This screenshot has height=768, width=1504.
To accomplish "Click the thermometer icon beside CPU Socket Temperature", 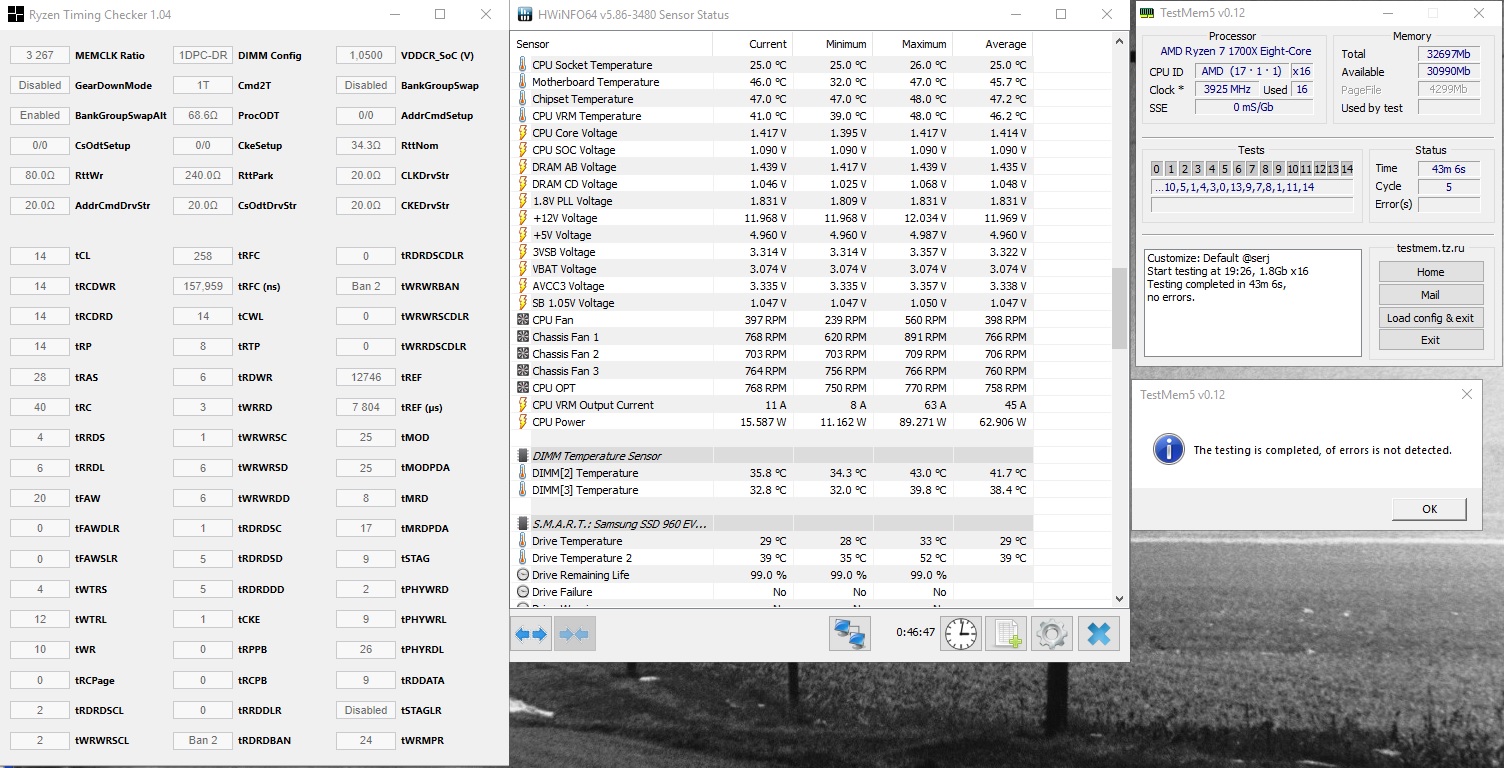I will [x=522, y=65].
